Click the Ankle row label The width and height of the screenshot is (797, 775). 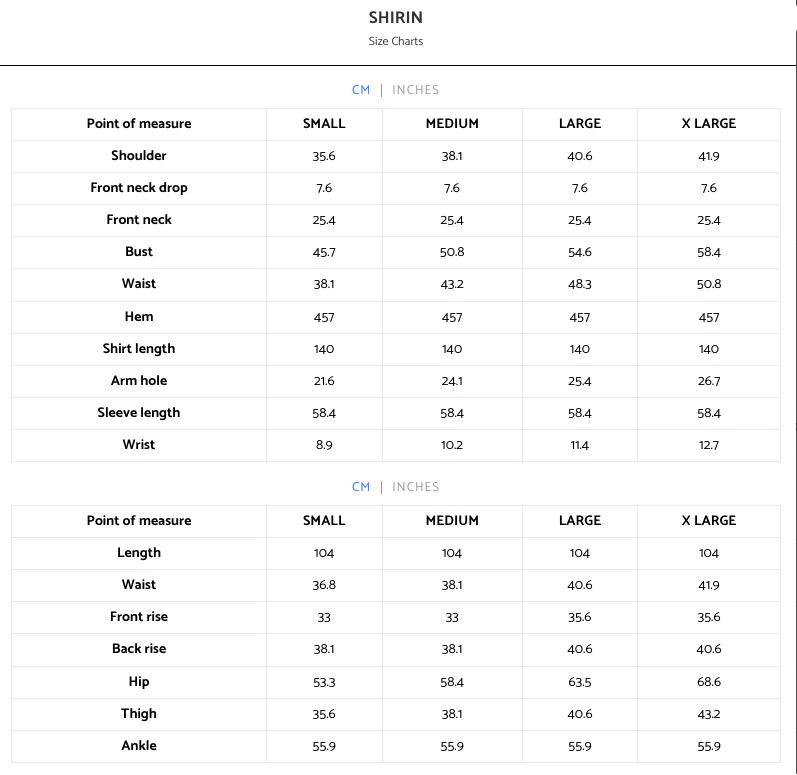pyautogui.click(x=139, y=746)
